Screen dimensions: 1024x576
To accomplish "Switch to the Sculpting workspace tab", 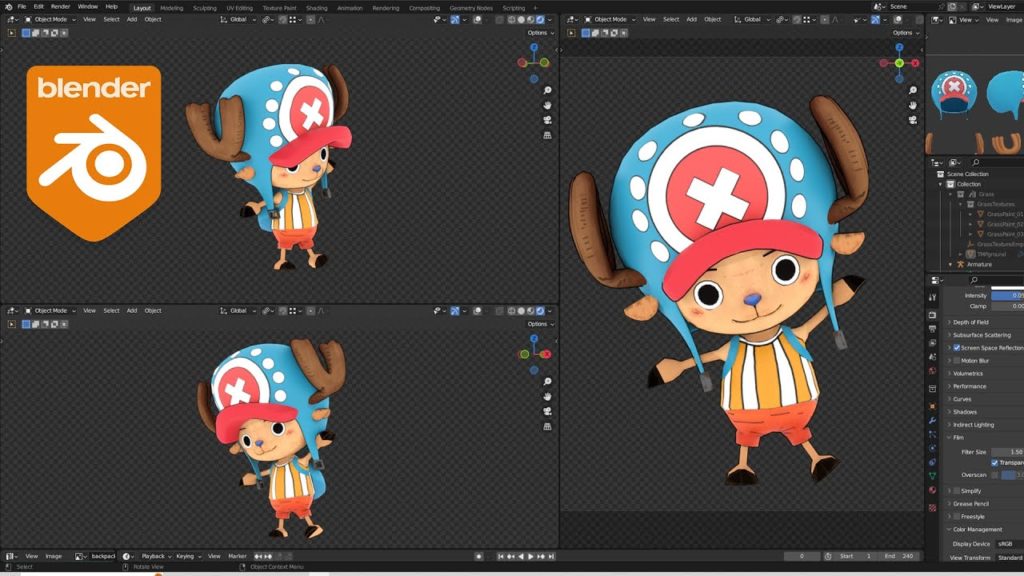I will click(x=204, y=7).
